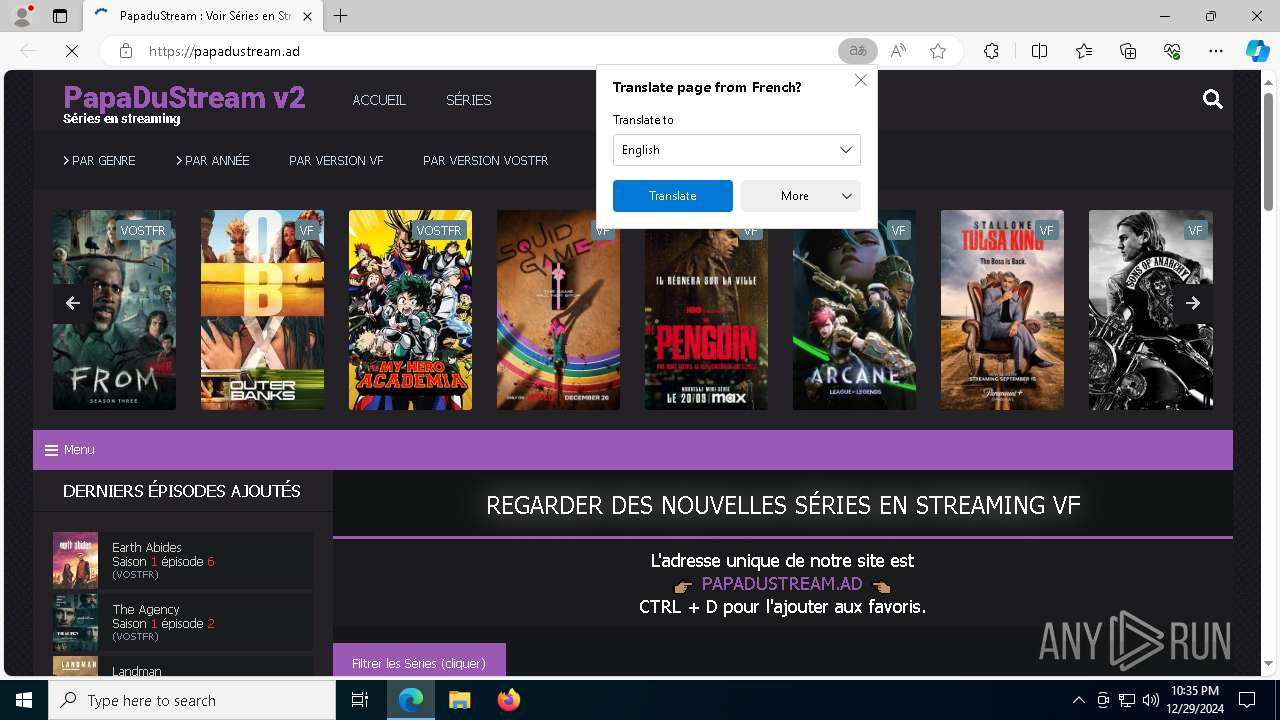Open The Penguin poster

[706, 320]
